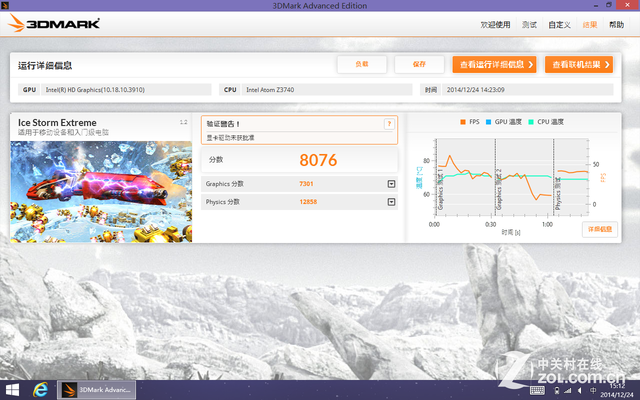Click the blue GPU 温度 legend swatch
Image resolution: width=640 pixels, height=400 pixels.
coord(488,122)
